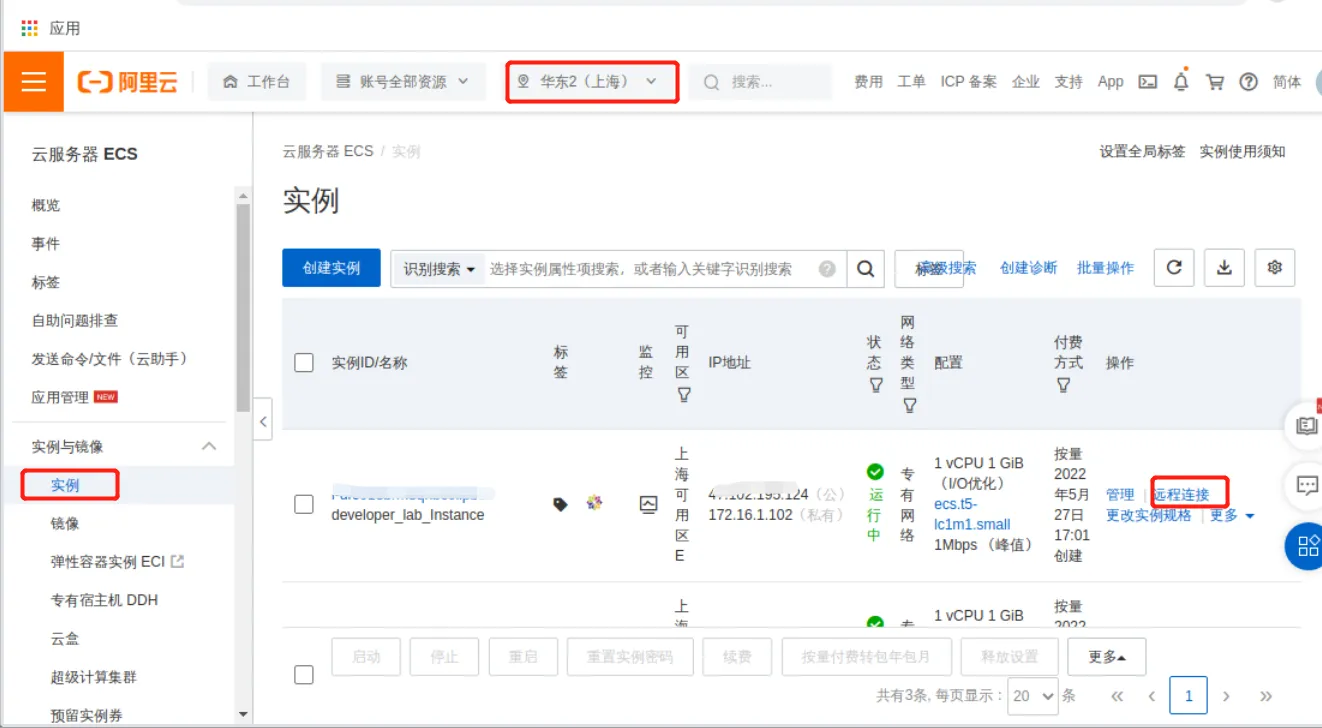Viewport: 1322px width, 728px height.
Task: Go to next page arrow
Action: tap(1226, 696)
